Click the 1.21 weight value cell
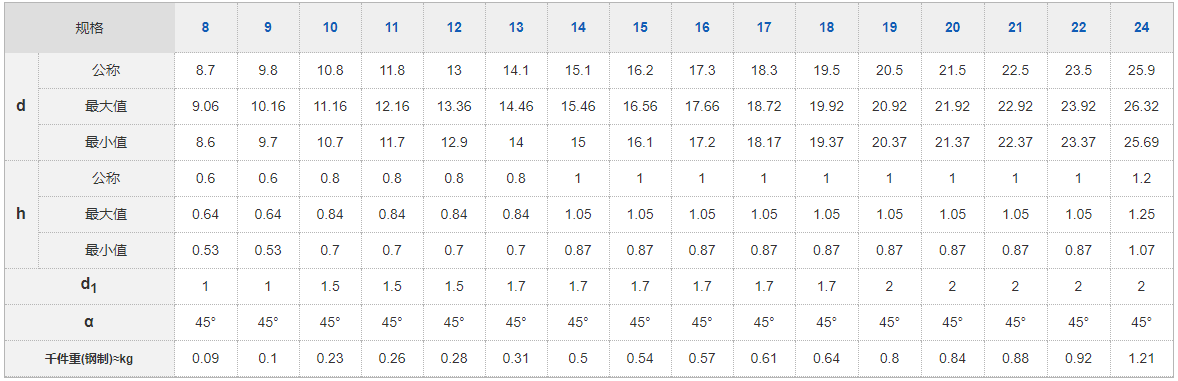This screenshot has height=381, width=1178. point(1141,358)
